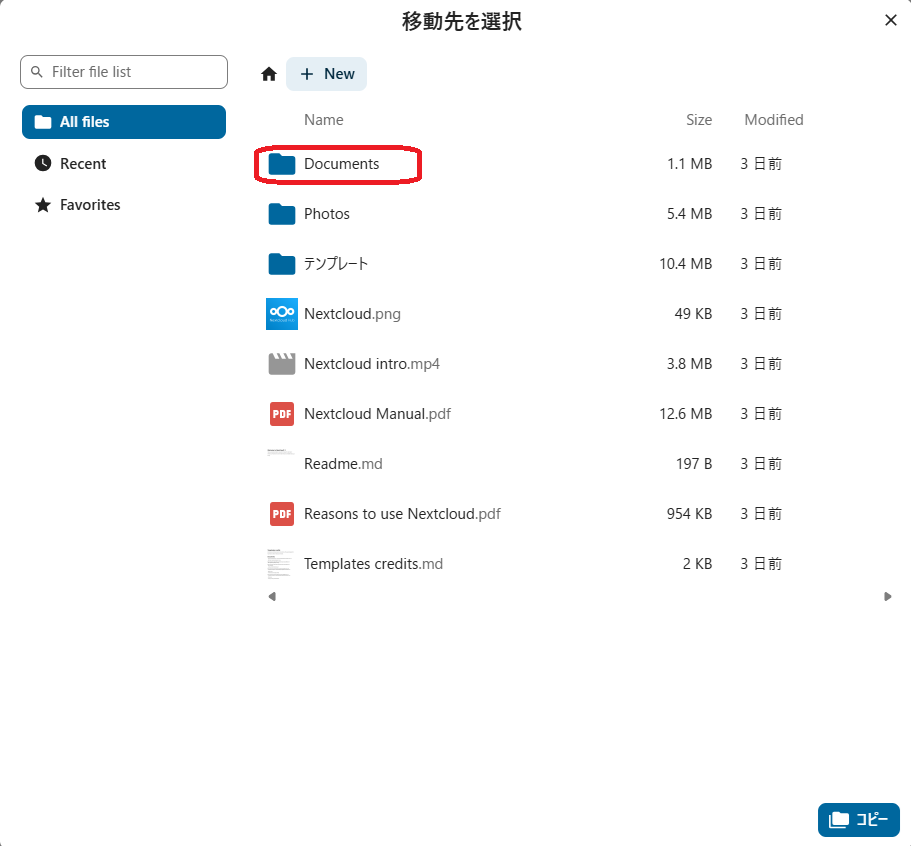Viewport: 911px width, 846px height.
Task: Click the Filter file list field
Action: coord(135,72)
